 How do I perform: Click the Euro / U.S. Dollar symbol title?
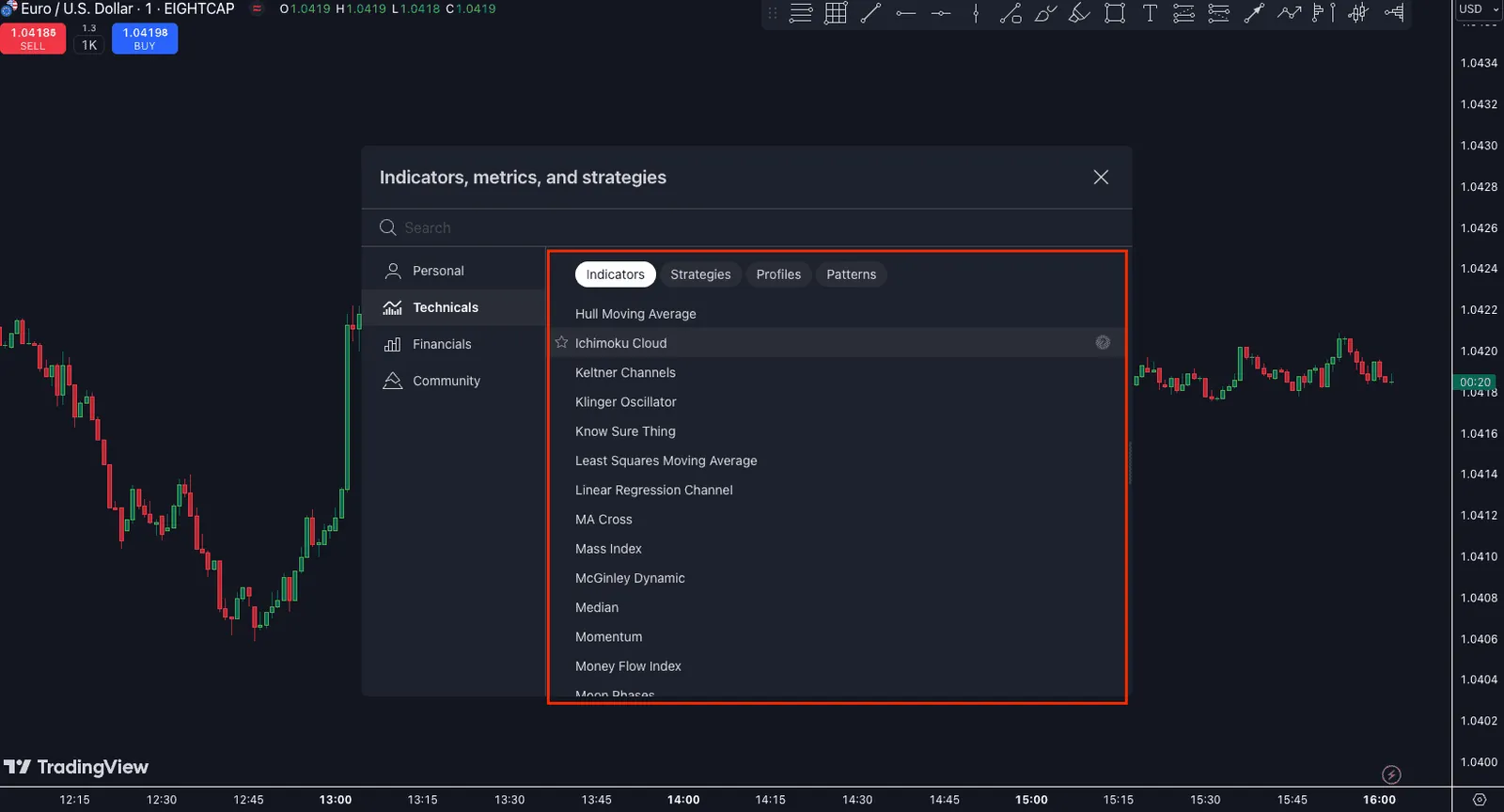click(128, 8)
